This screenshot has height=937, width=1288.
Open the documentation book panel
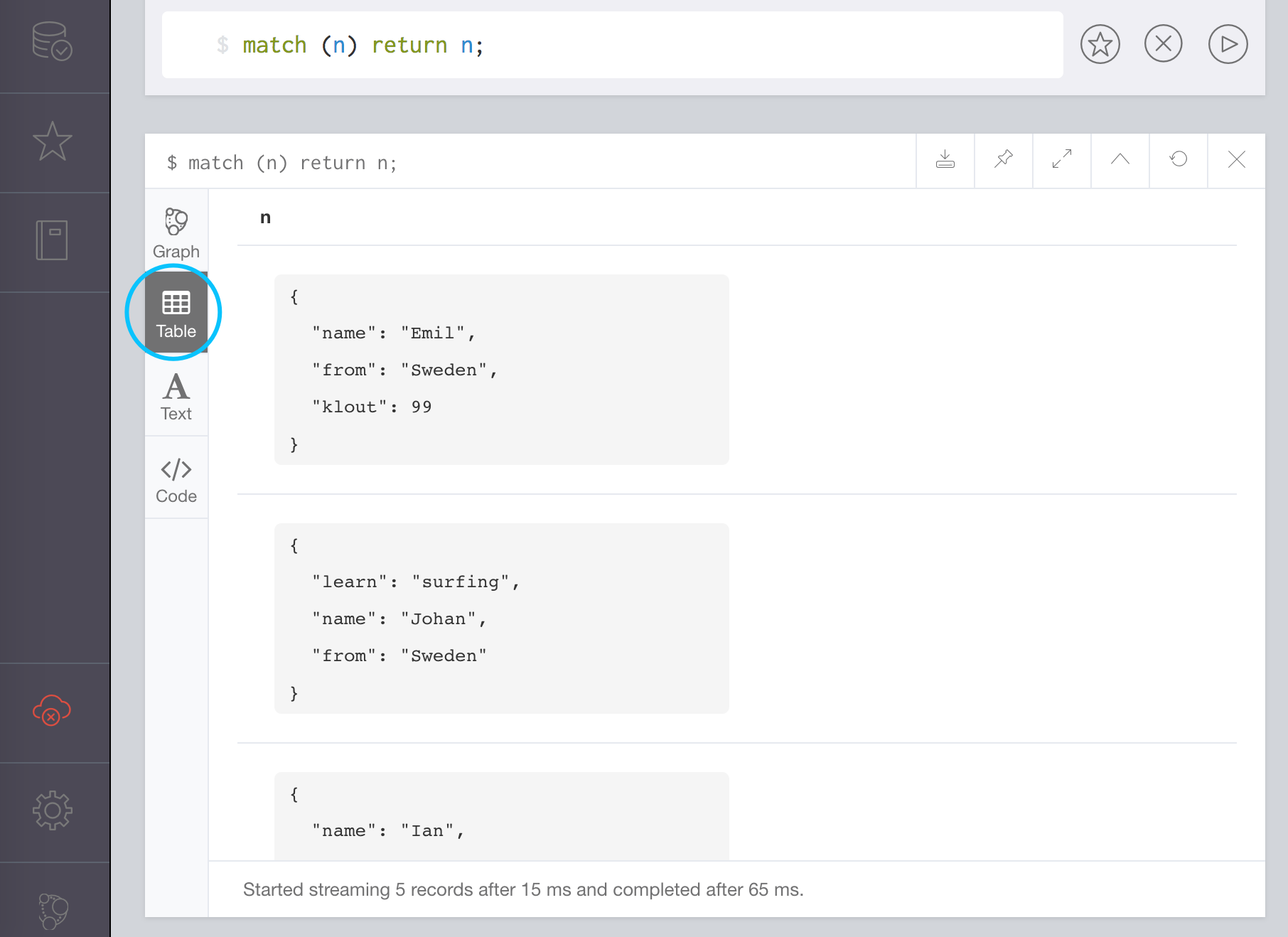[x=53, y=240]
